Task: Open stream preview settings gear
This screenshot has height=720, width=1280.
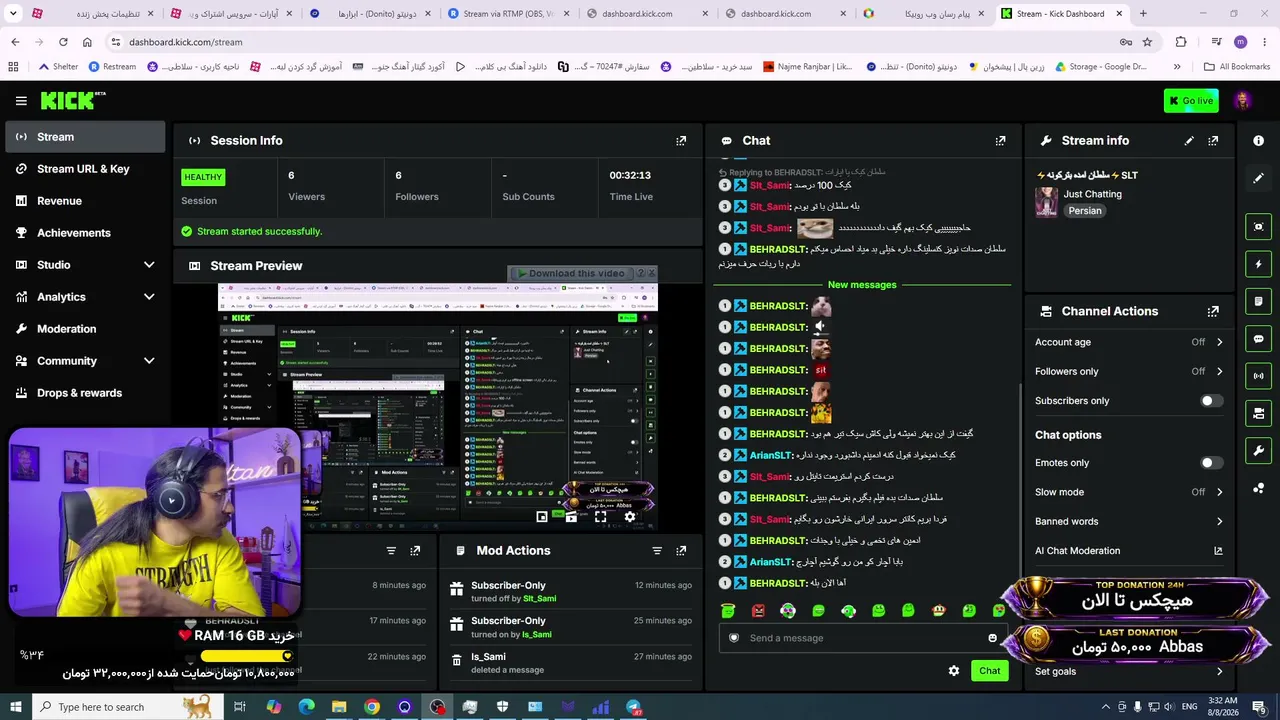Action: 629,517
